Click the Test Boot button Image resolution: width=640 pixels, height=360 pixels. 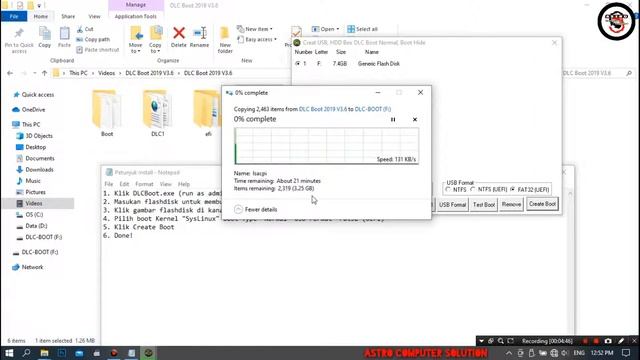[x=484, y=204]
